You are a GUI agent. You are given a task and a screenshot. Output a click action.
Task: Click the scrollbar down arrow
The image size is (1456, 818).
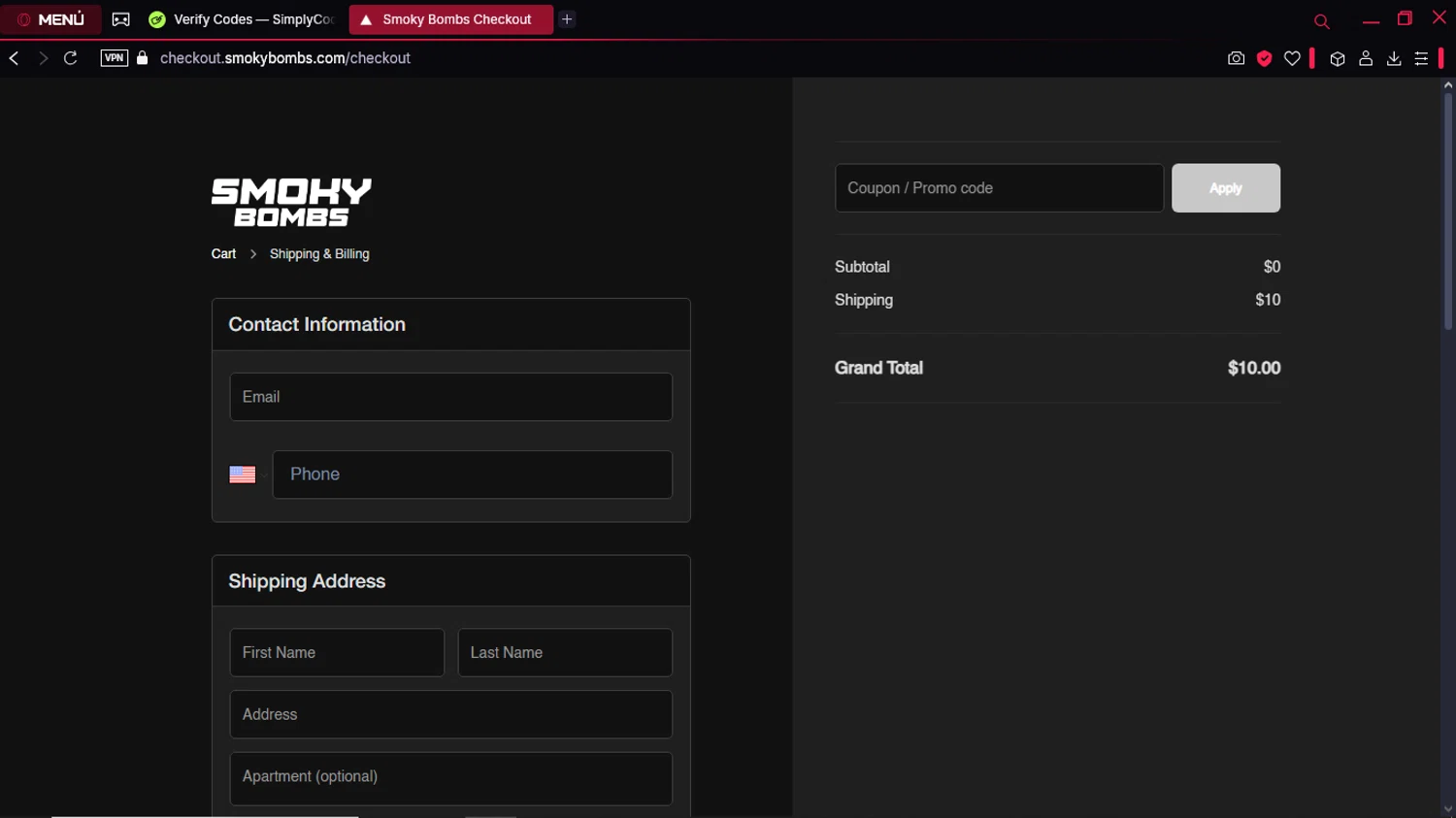pyautogui.click(x=1448, y=810)
